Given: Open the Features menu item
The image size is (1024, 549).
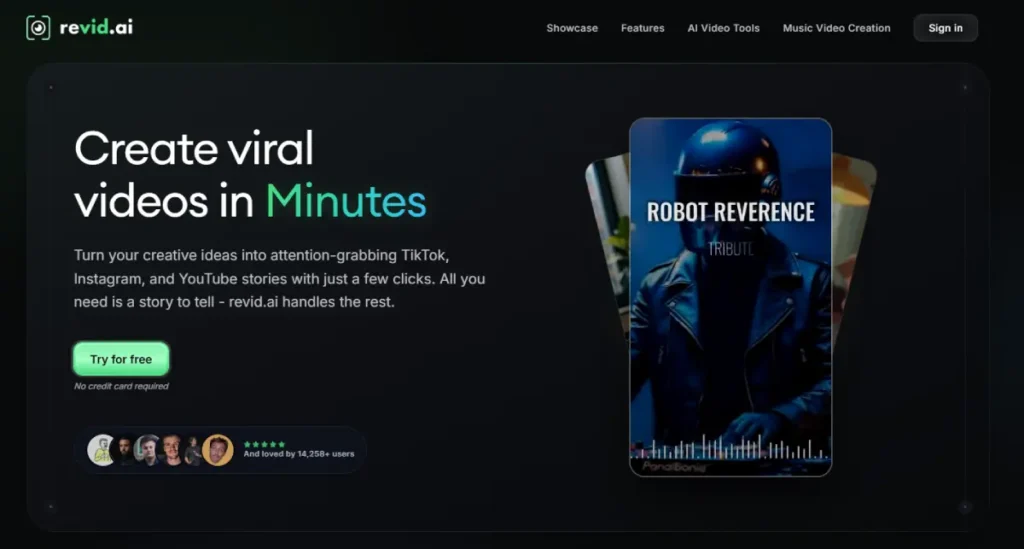Looking at the screenshot, I should 643,28.
